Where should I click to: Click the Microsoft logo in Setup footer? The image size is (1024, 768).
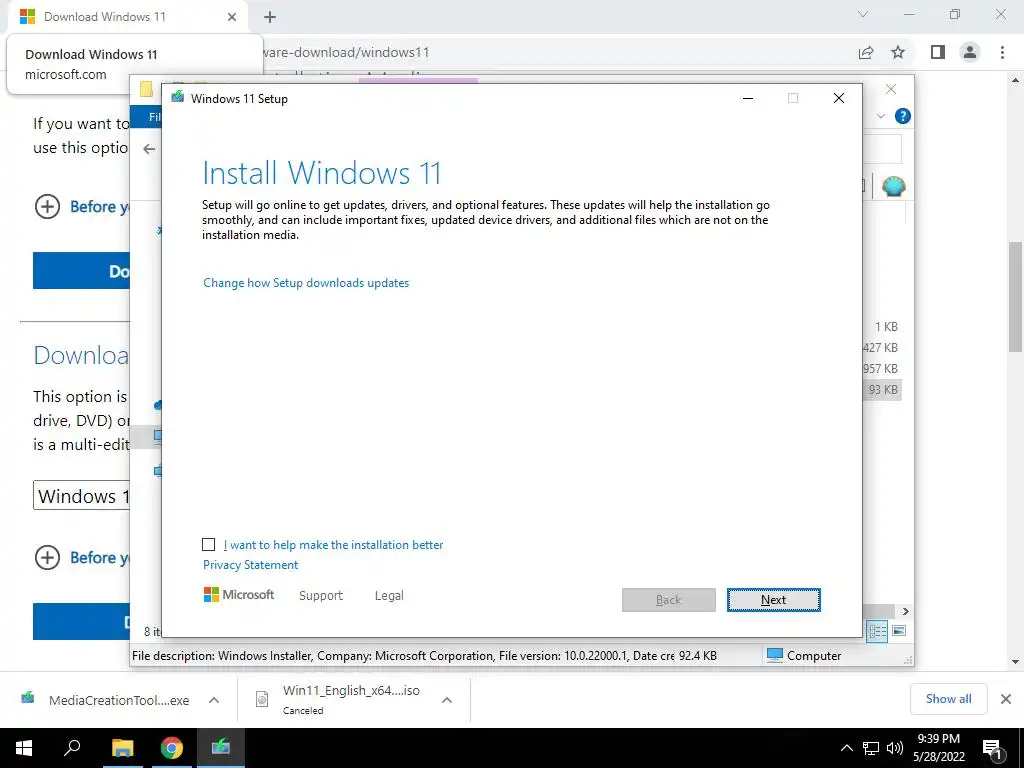point(239,594)
